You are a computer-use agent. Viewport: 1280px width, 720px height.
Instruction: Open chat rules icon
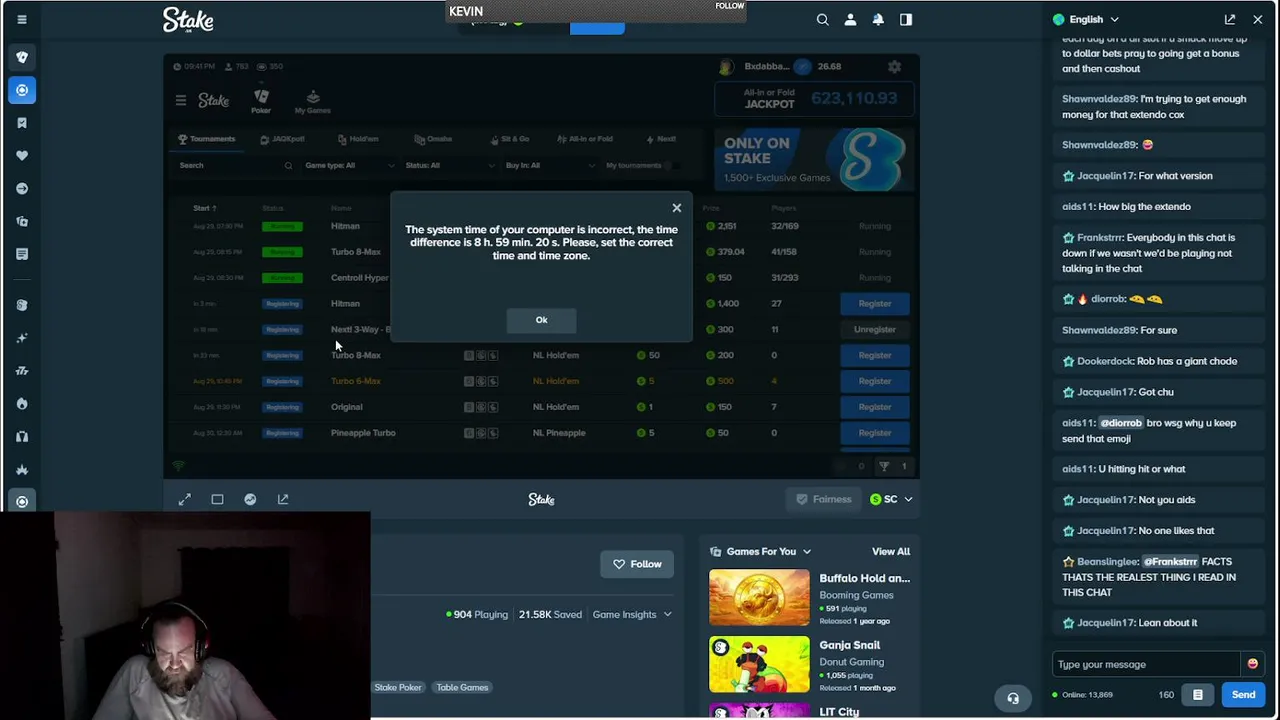[1198, 695]
